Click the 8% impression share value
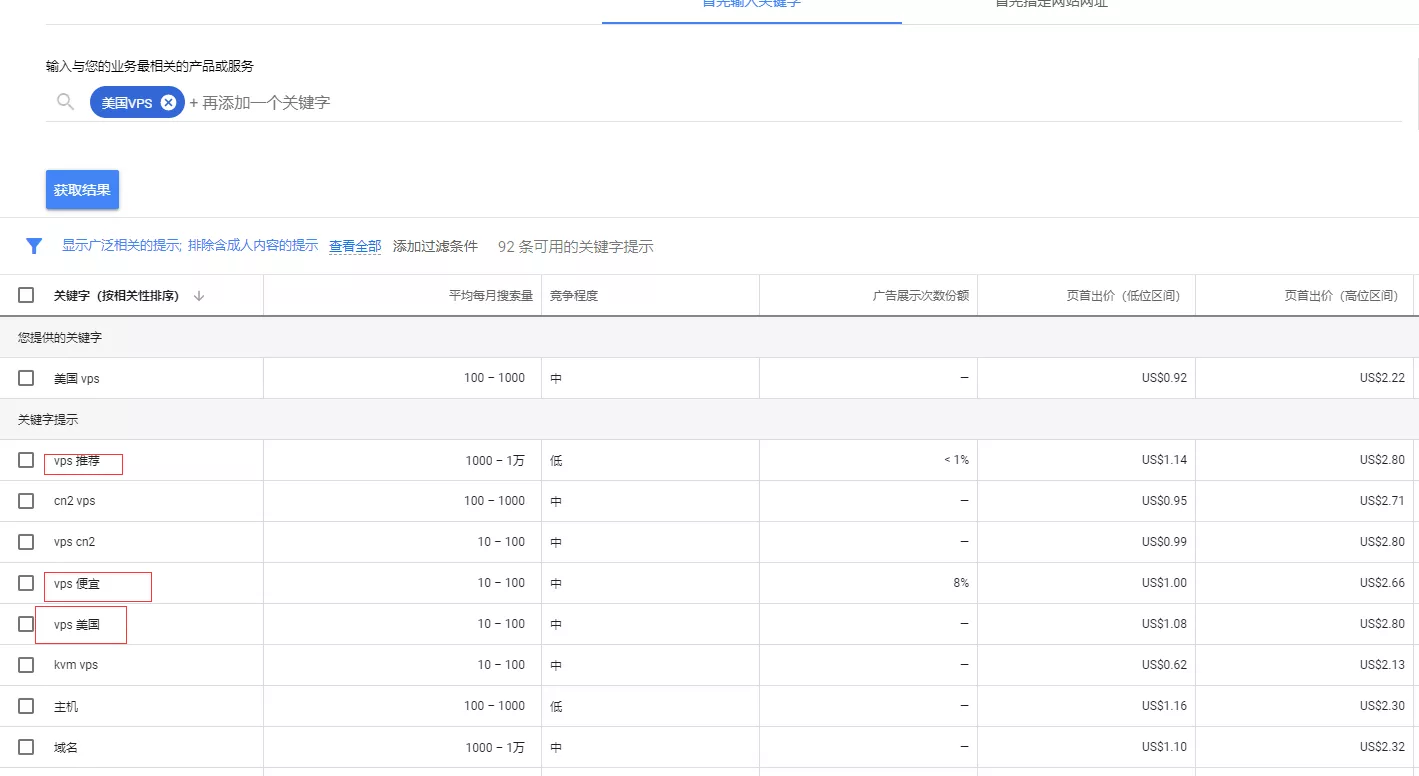Viewport: 1419px width, 776px height. pyautogui.click(x=961, y=583)
